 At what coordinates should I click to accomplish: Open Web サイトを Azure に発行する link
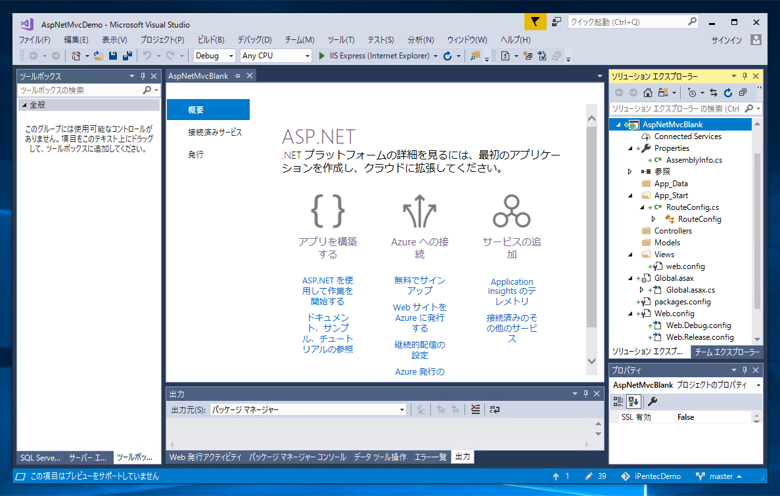(x=419, y=318)
